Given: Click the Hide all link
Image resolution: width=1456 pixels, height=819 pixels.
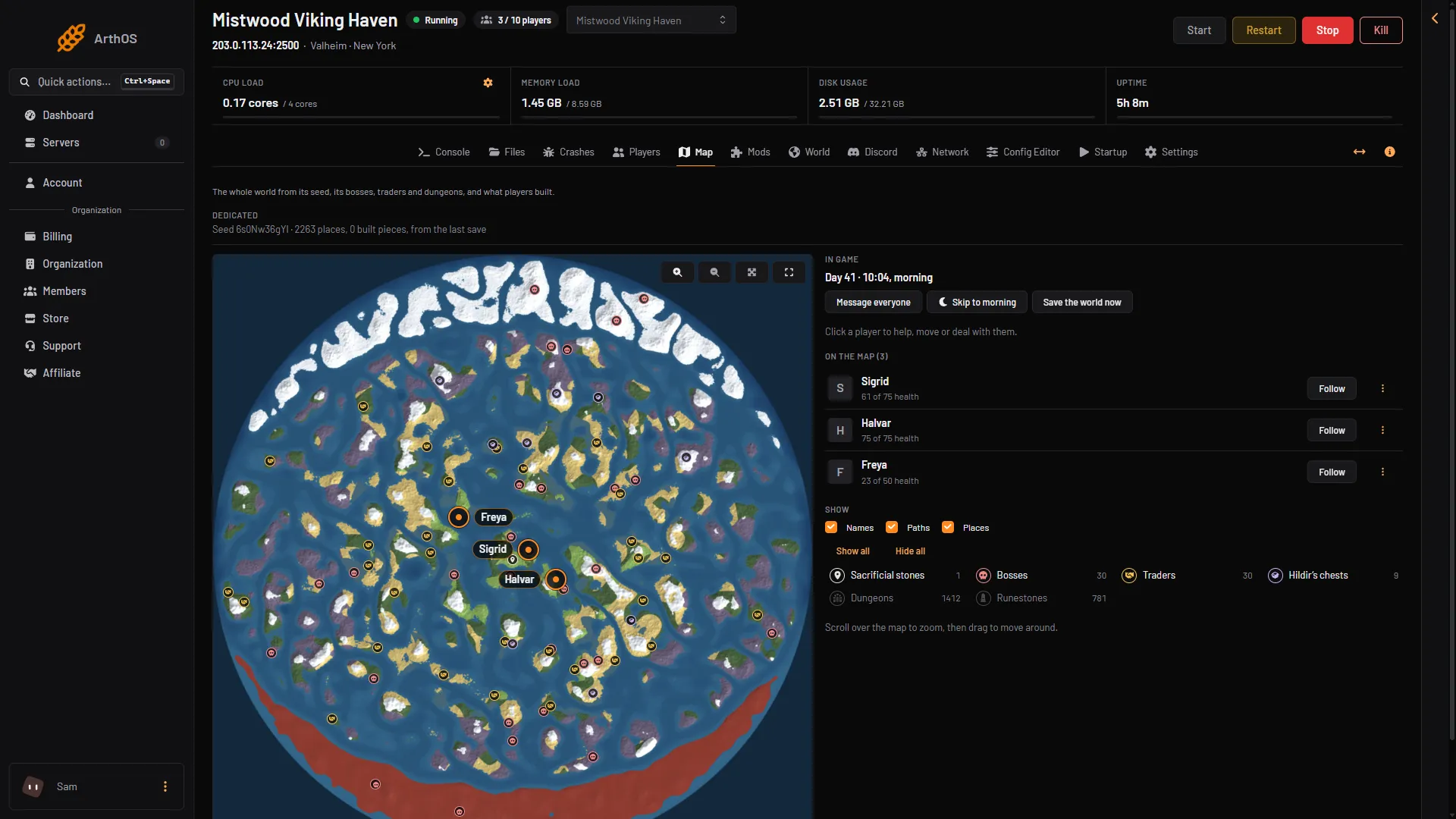Looking at the screenshot, I should (x=910, y=551).
